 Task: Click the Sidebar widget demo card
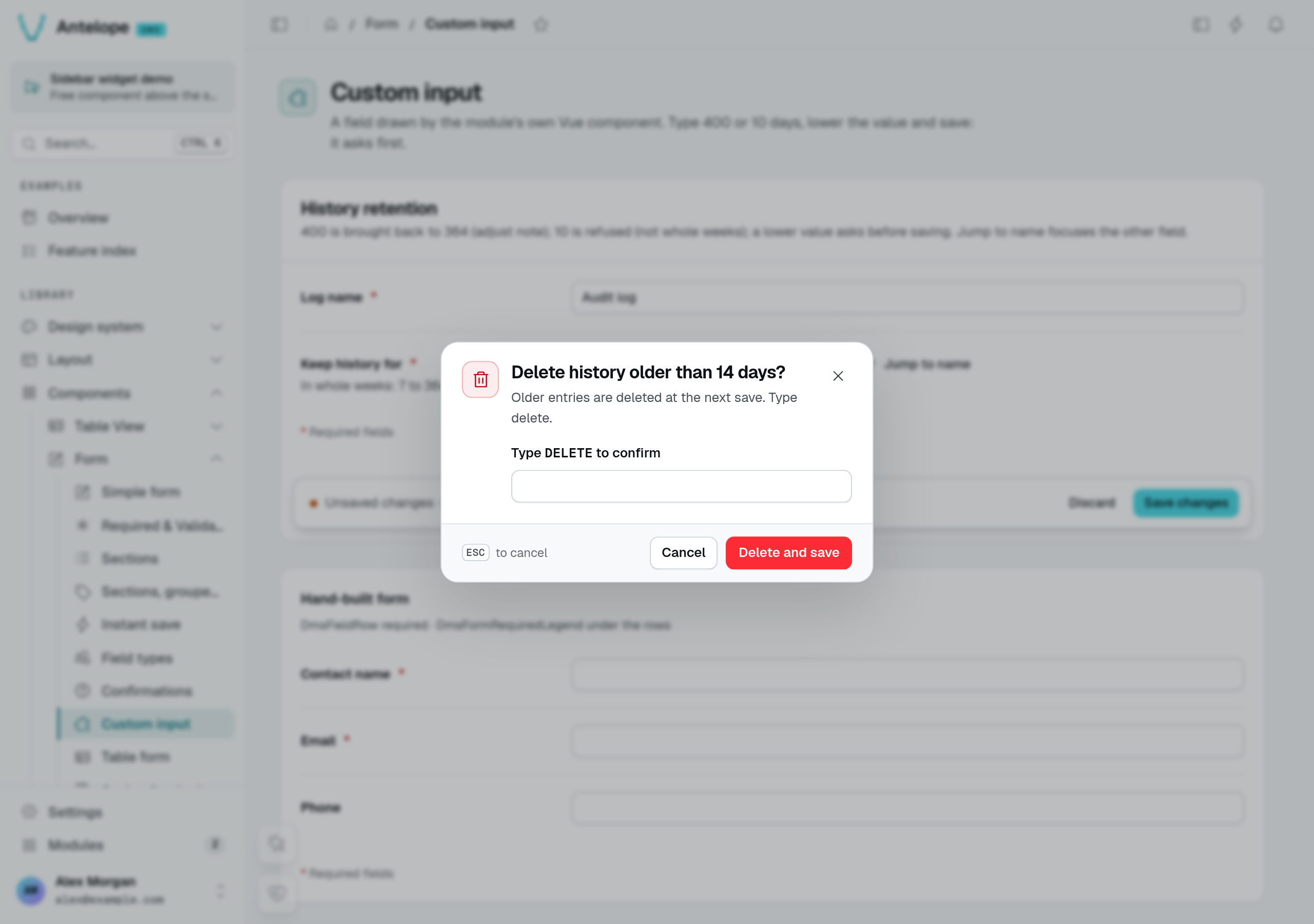click(x=123, y=87)
